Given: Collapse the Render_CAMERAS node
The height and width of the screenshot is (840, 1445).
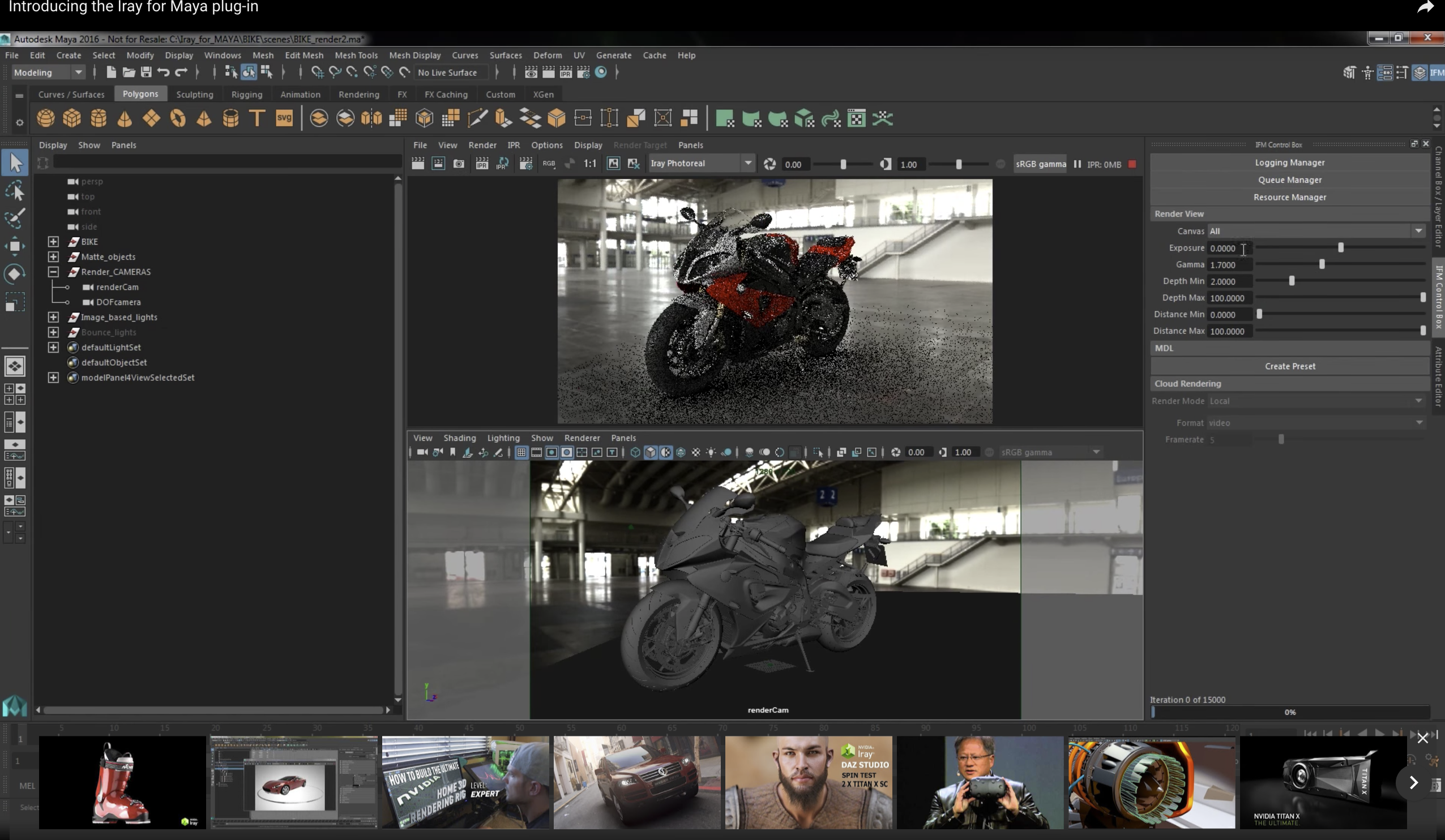Looking at the screenshot, I should click(x=53, y=272).
